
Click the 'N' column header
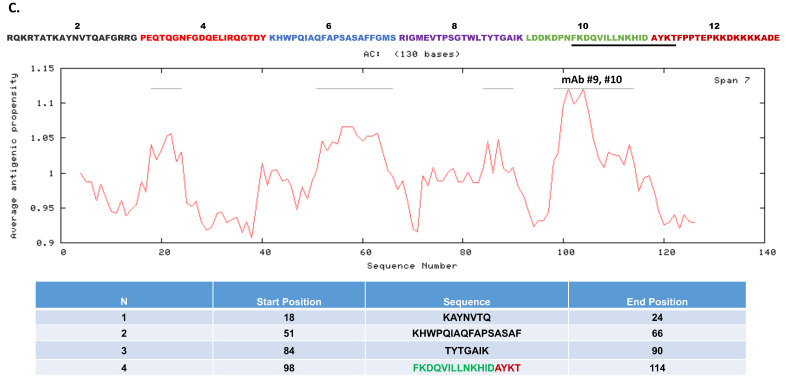(123, 302)
